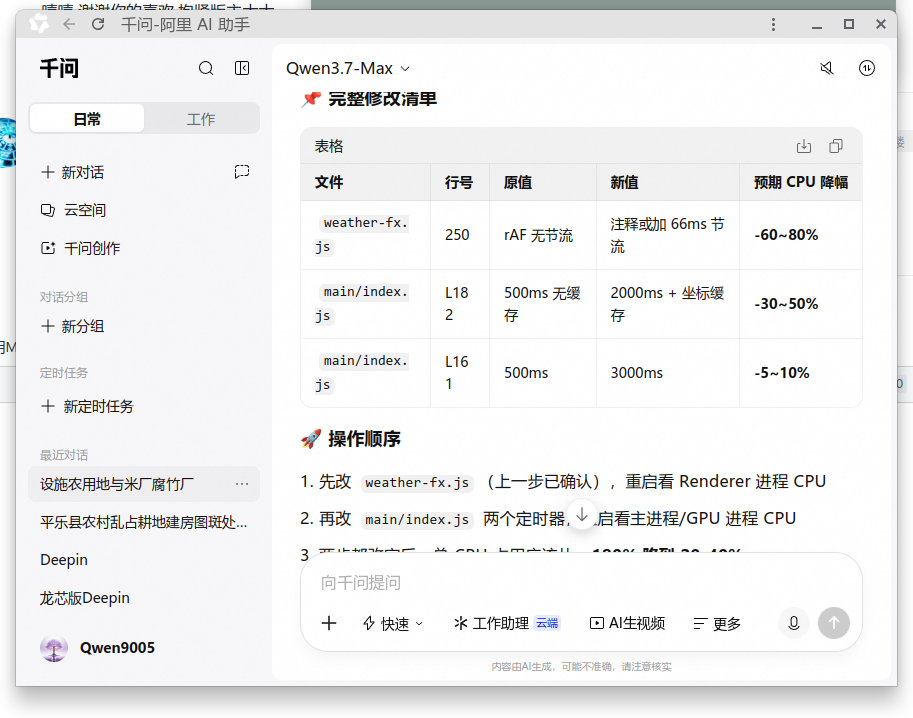This screenshot has height=718, width=913.
Task: Click the 完整修改清单 heading
Action: pyautogui.click(x=382, y=99)
